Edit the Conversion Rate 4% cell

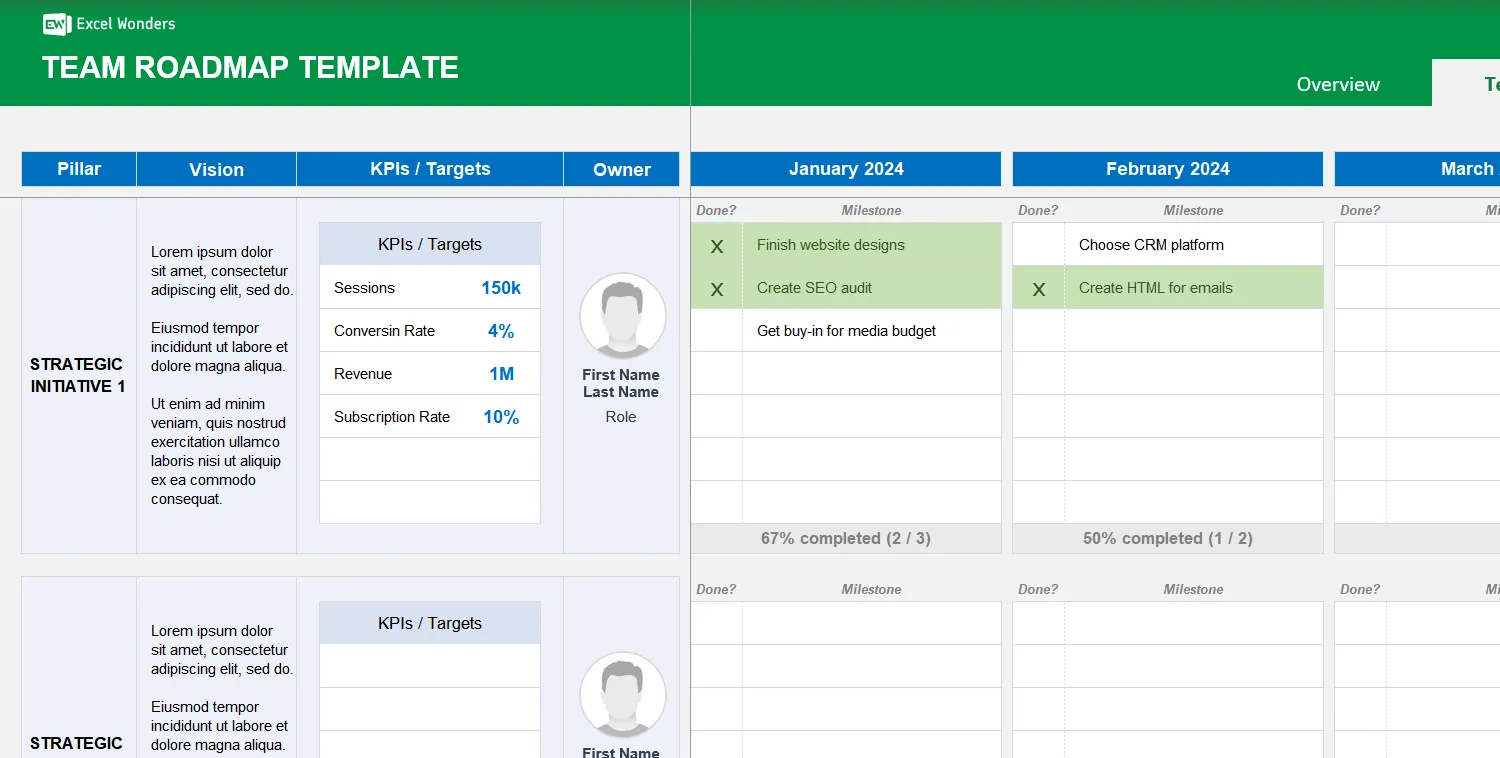coord(501,330)
